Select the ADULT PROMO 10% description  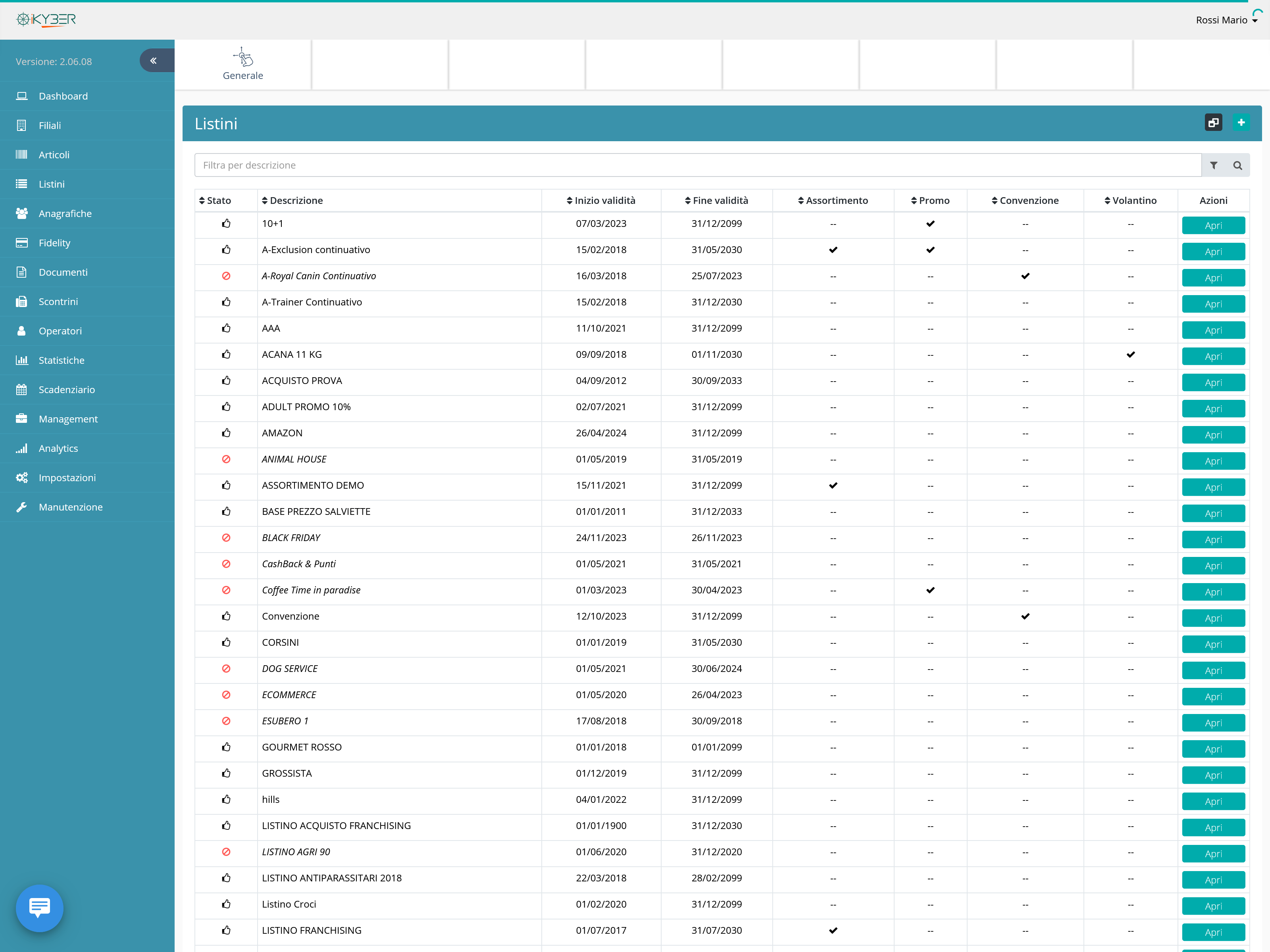306,407
